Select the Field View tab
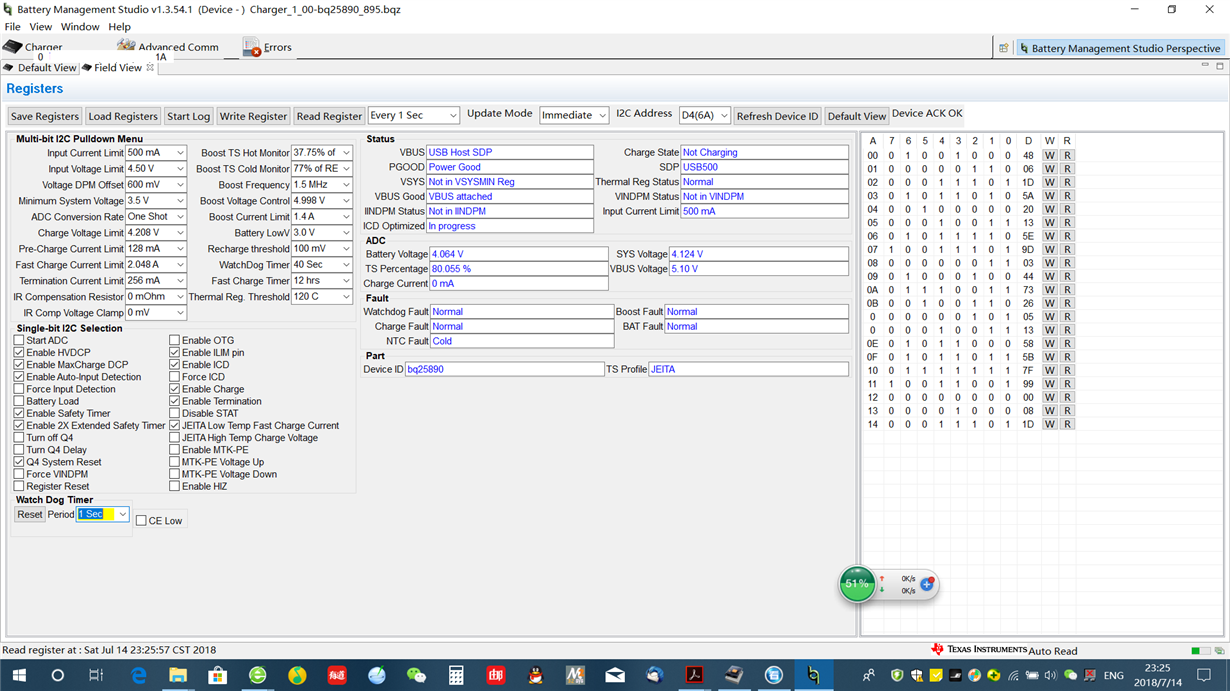Viewport: 1230px width, 691px height. (x=117, y=67)
